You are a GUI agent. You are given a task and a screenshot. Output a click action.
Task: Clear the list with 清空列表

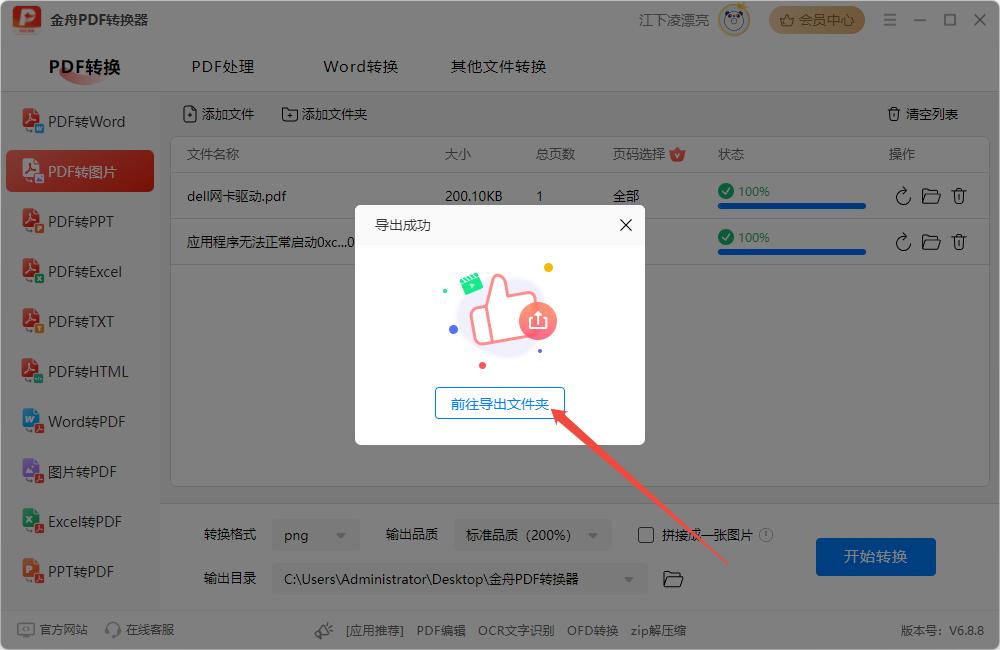923,114
